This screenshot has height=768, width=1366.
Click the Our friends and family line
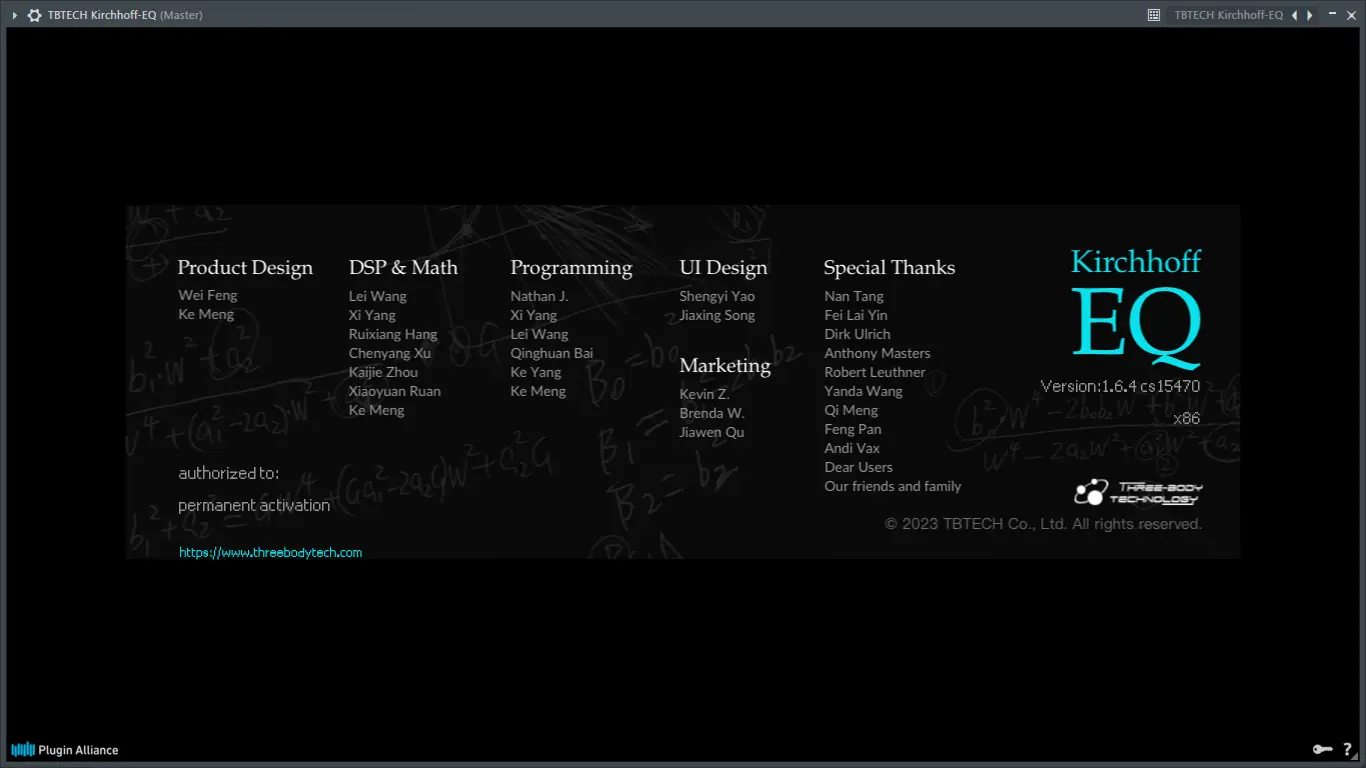point(893,486)
